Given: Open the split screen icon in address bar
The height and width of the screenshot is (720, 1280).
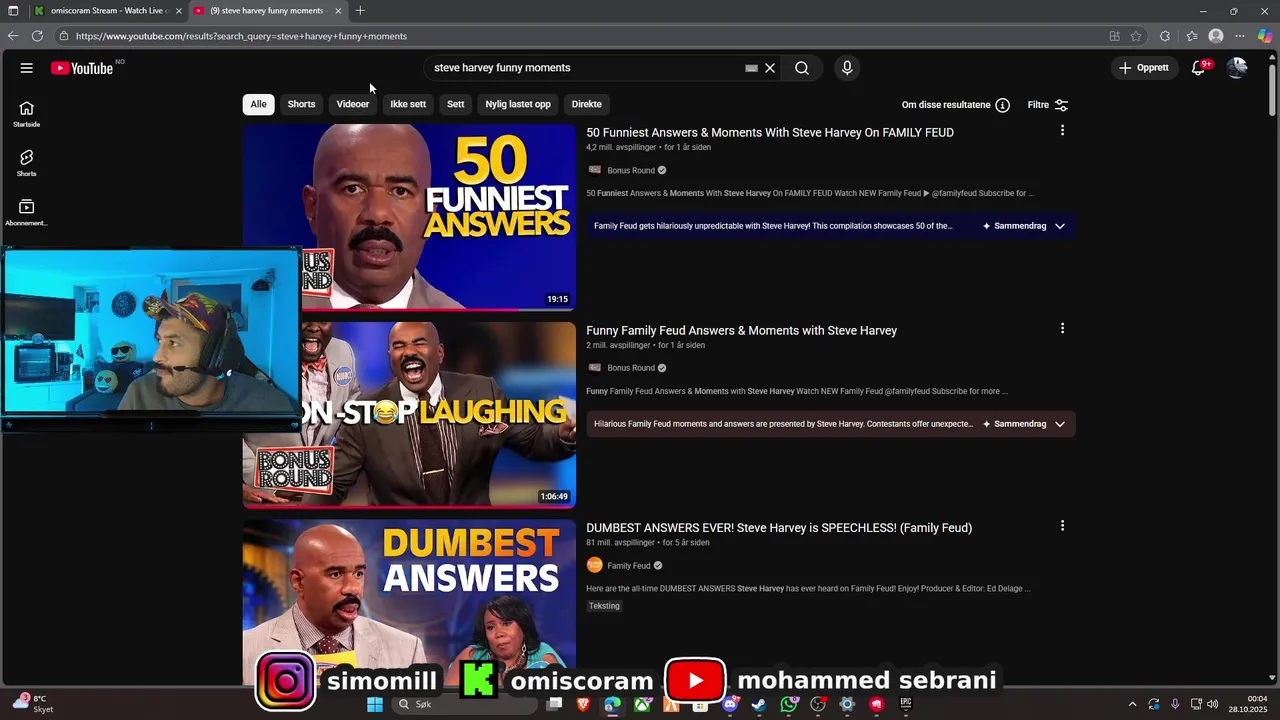Looking at the screenshot, I should pyautogui.click(x=1114, y=36).
